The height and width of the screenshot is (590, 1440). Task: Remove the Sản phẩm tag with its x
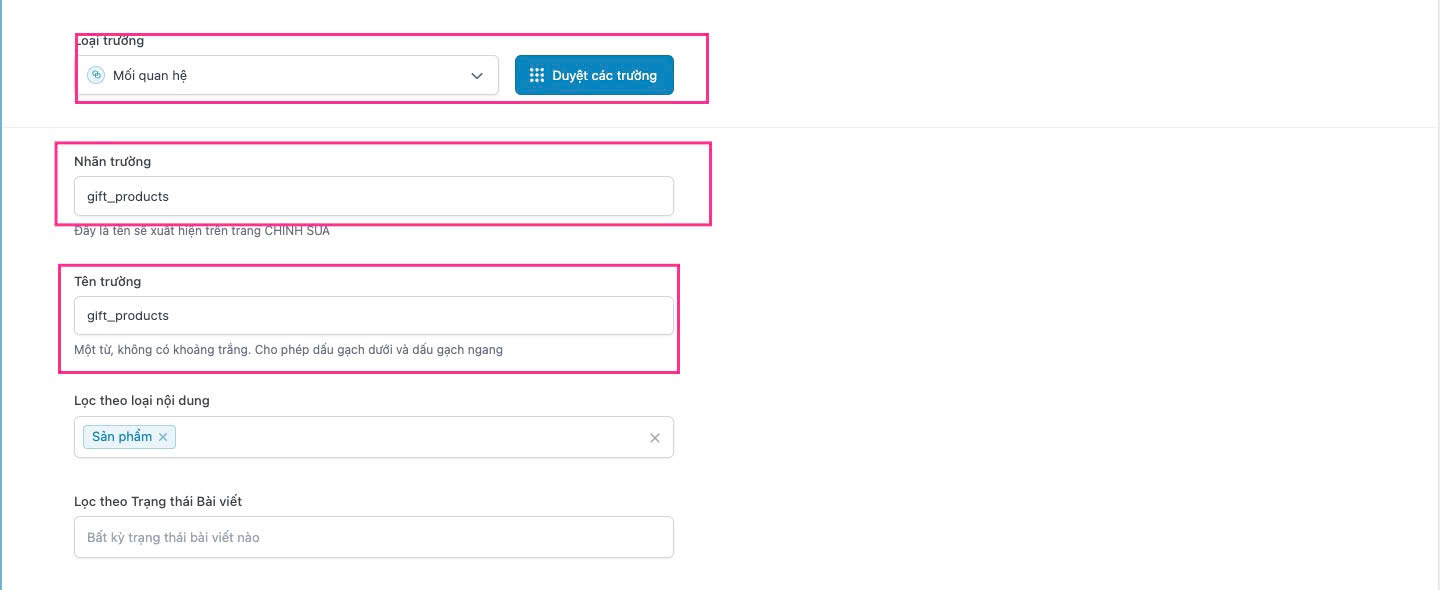163,437
